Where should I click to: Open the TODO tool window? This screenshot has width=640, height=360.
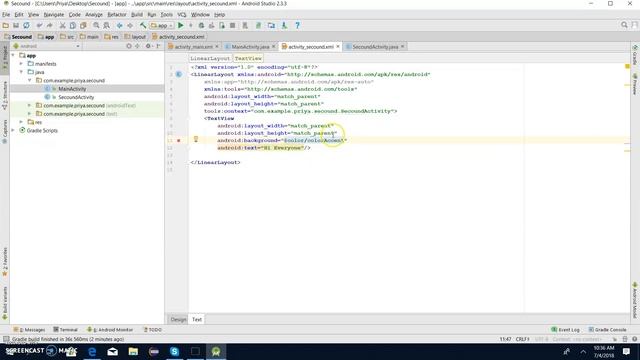pyautogui.click(x=152, y=329)
